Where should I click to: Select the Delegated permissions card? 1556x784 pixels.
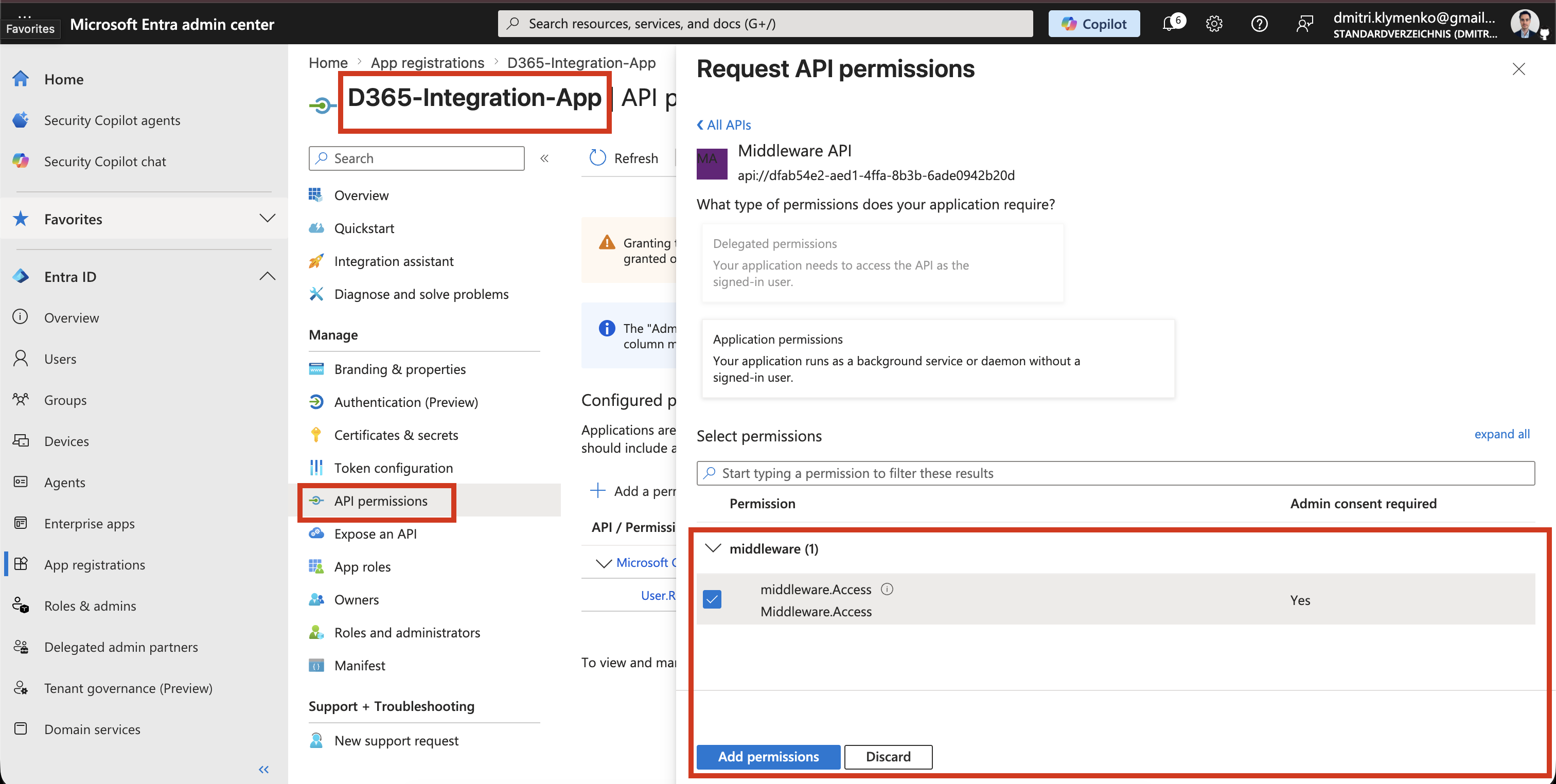tap(882, 263)
